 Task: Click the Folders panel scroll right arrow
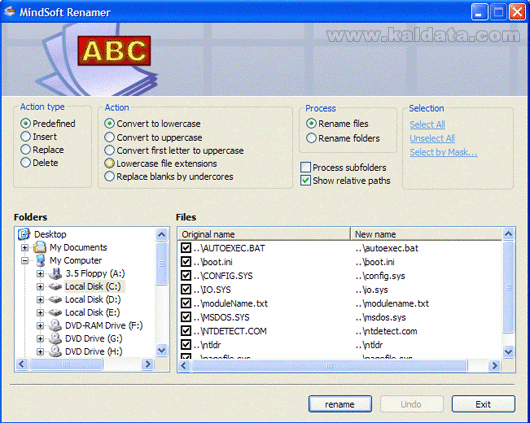(148, 364)
